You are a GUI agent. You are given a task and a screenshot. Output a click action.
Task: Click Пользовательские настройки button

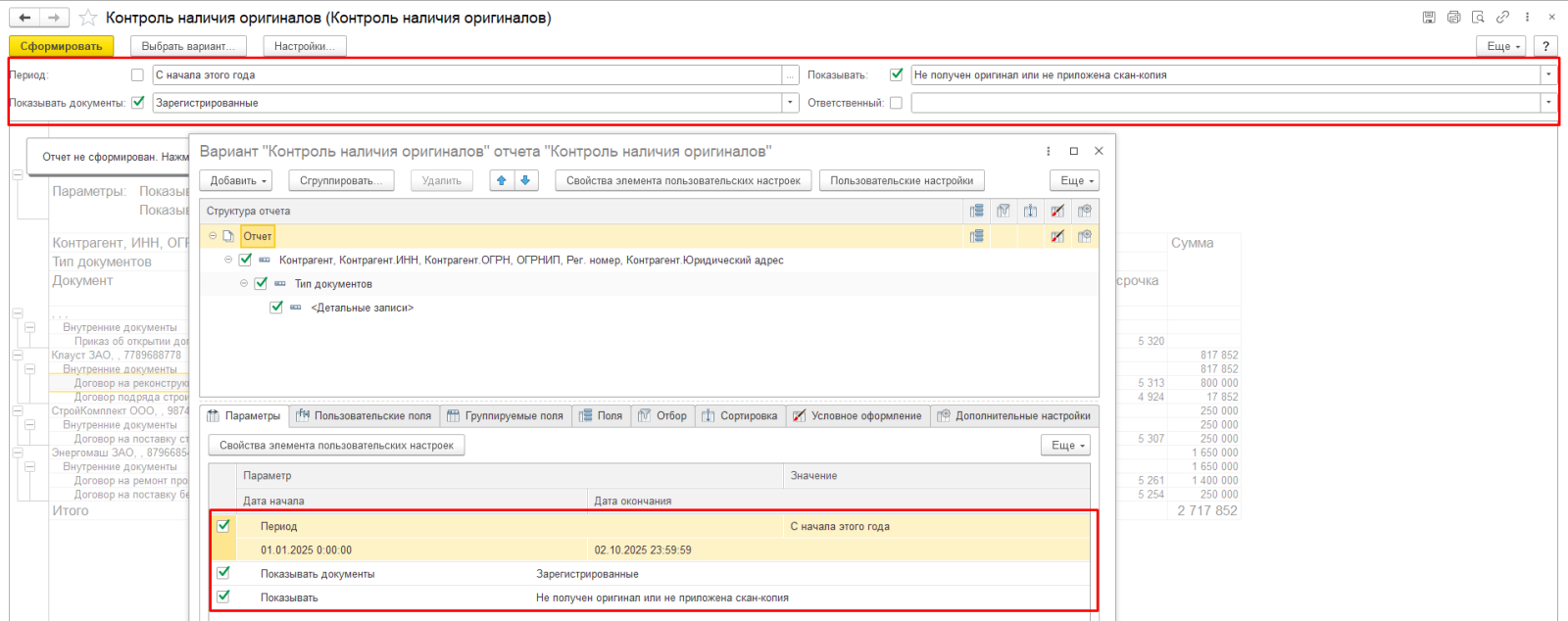902,180
